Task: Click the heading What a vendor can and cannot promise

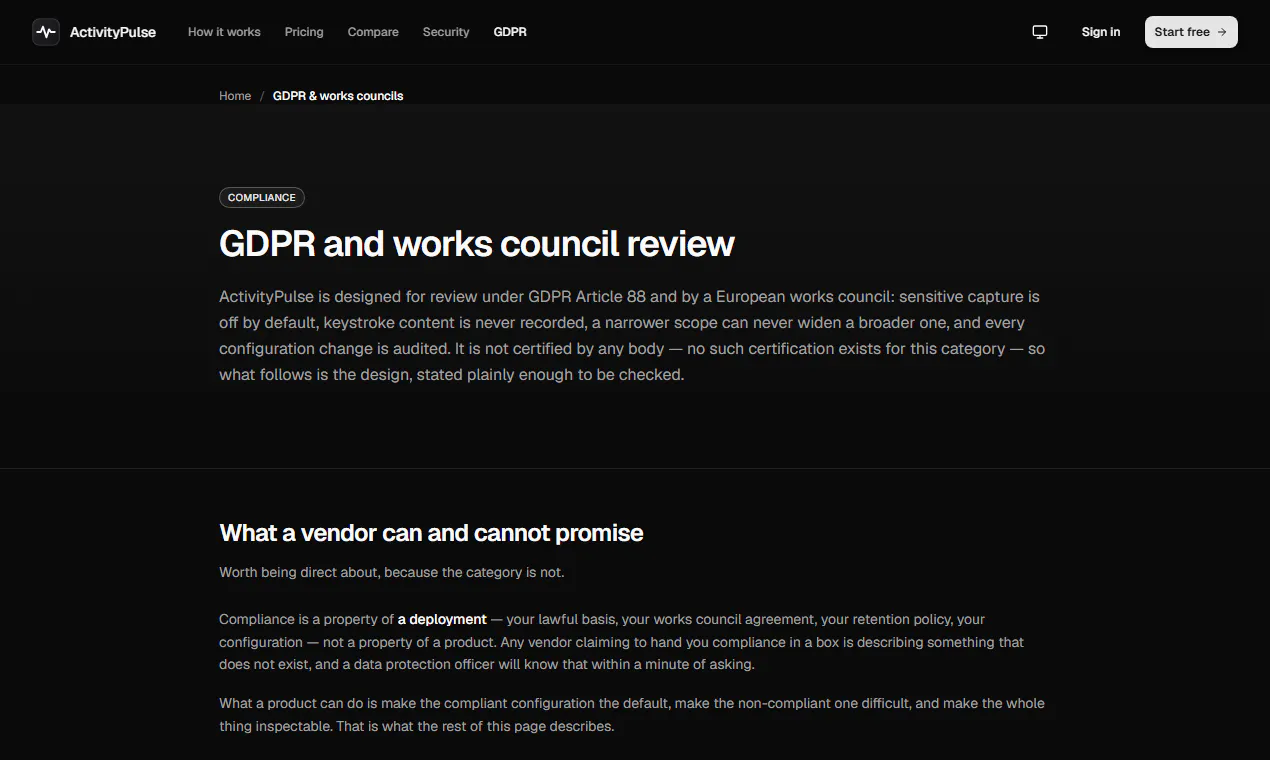Action: pos(431,533)
